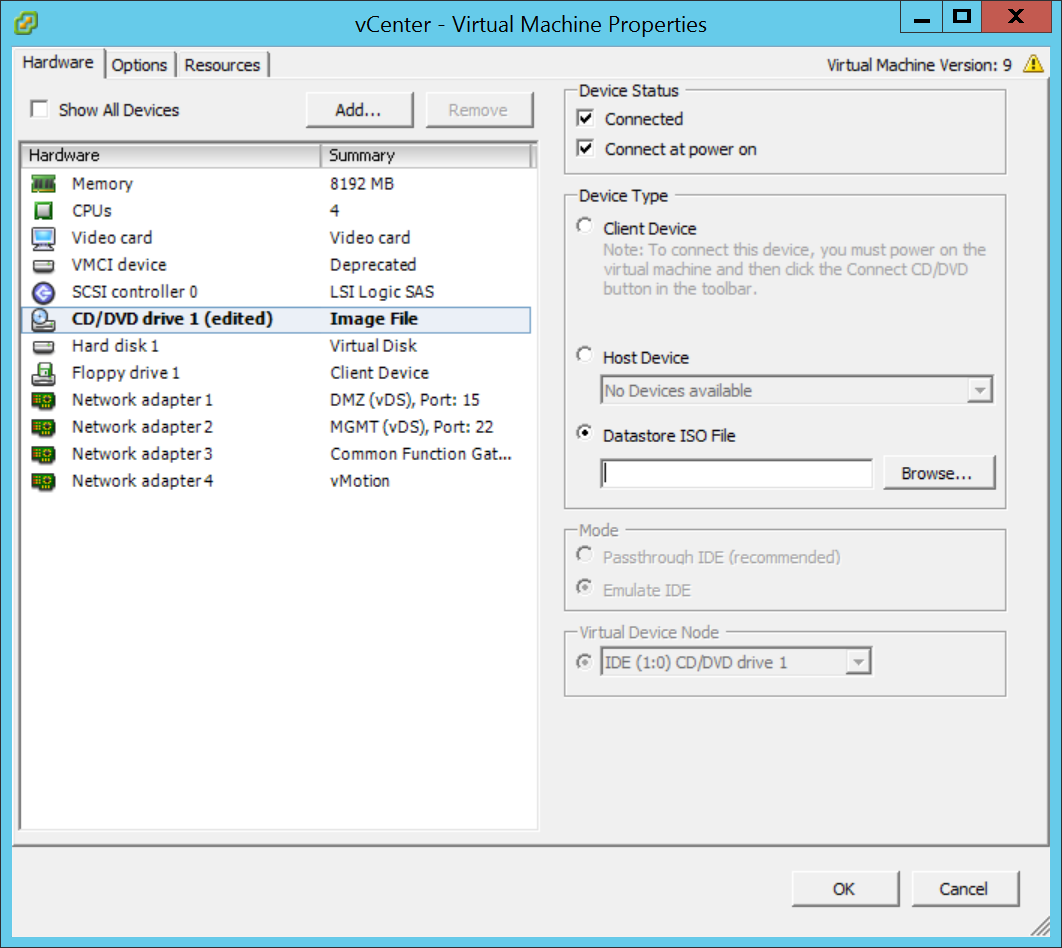Select the CPUs chip icon
The height and width of the screenshot is (948, 1062).
click(x=43, y=211)
